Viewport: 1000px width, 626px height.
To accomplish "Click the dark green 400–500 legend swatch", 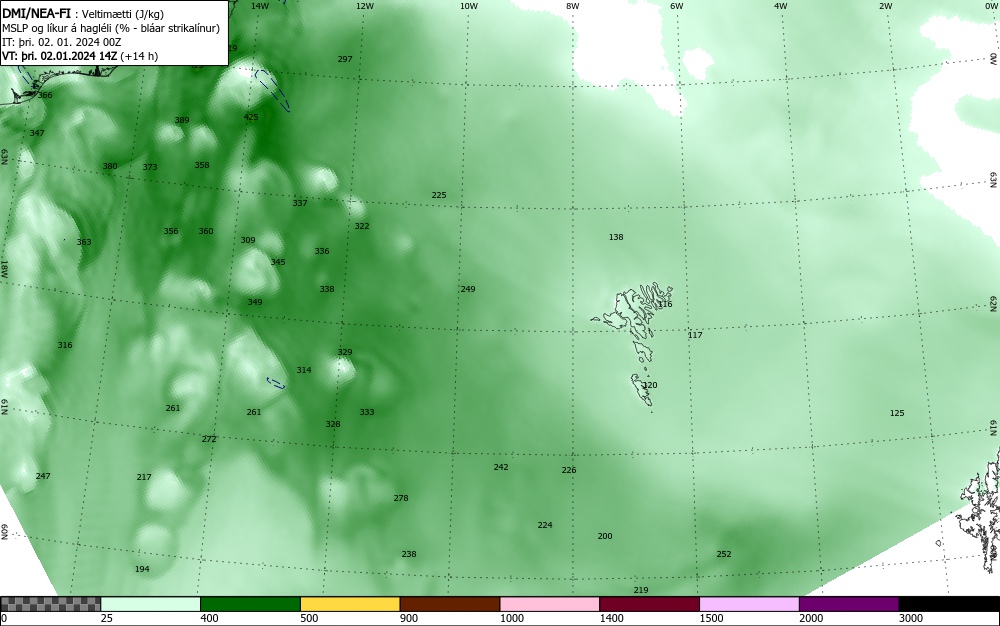I will tap(250, 604).
